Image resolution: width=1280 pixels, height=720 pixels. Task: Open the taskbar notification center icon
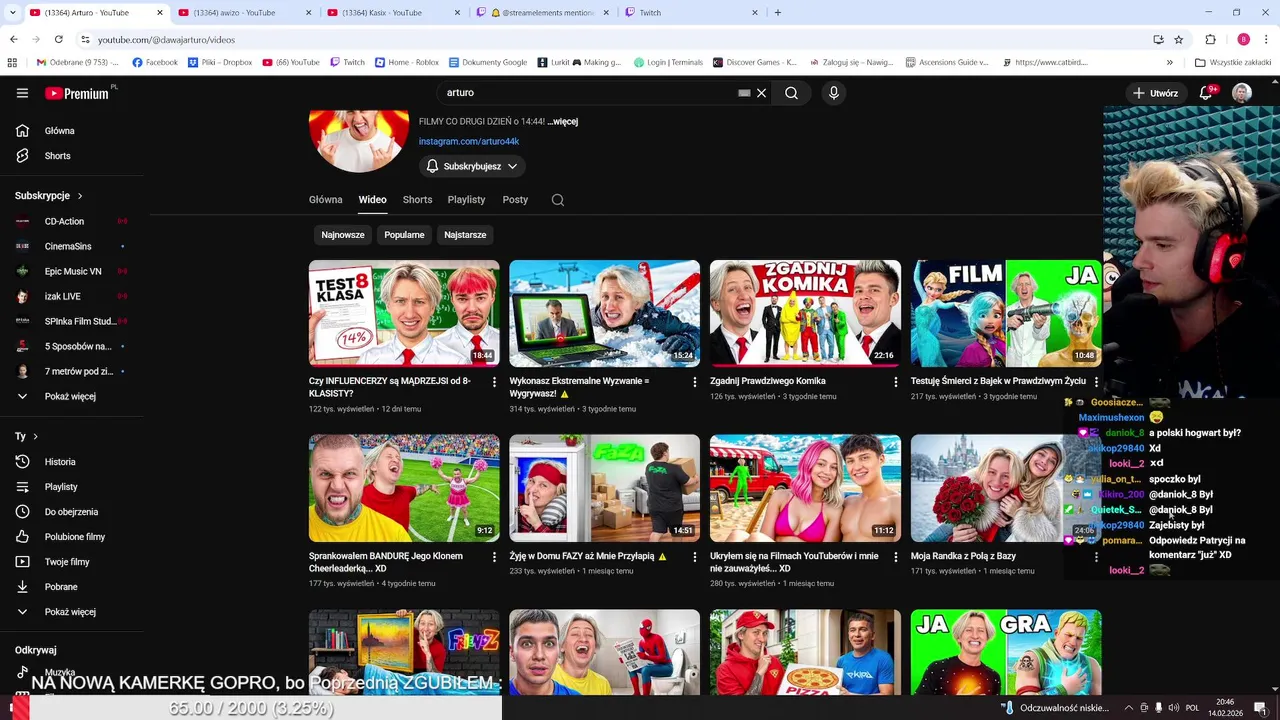pyautogui.click(x=1261, y=708)
